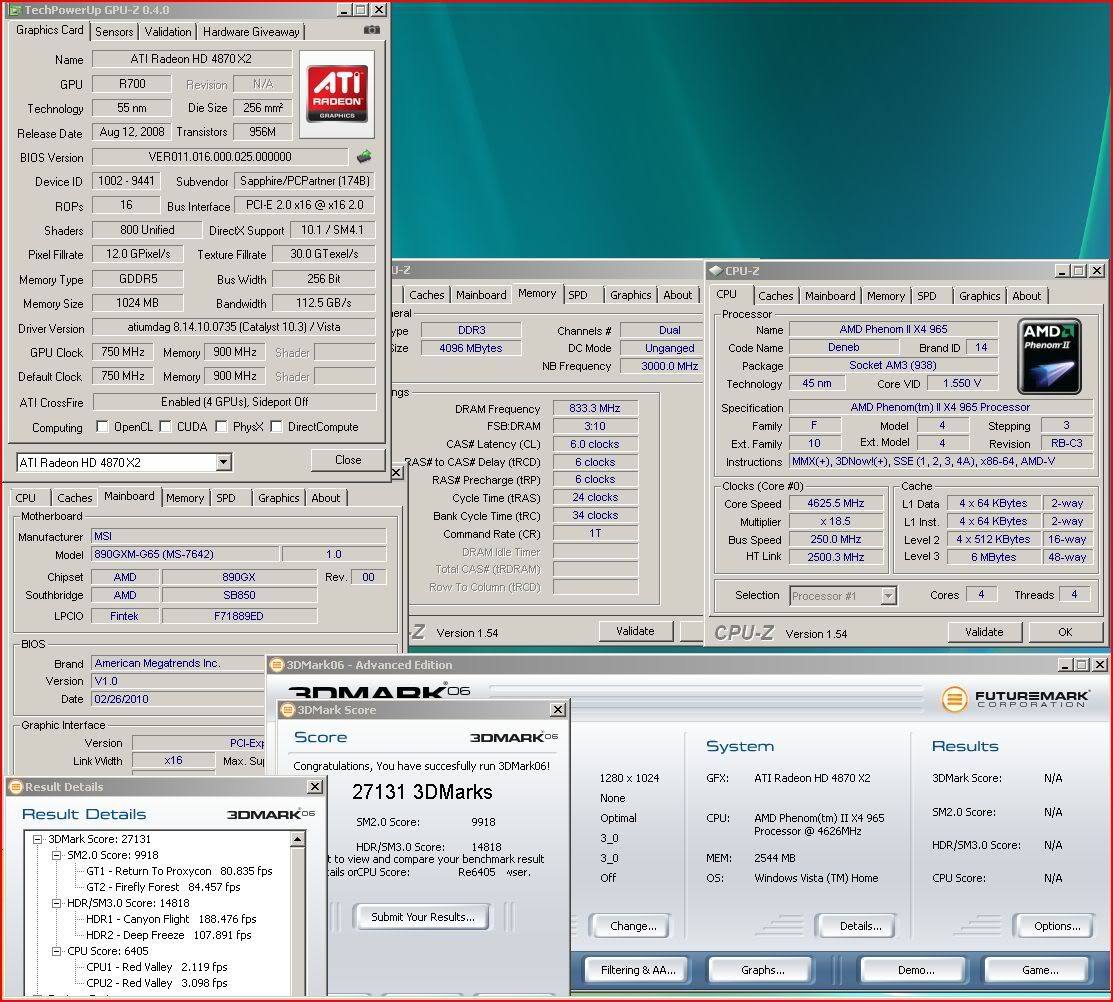Viewport: 1113px width, 1002px height.
Task: Click the AMD Phenom II processor logo
Action: pos(1049,356)
